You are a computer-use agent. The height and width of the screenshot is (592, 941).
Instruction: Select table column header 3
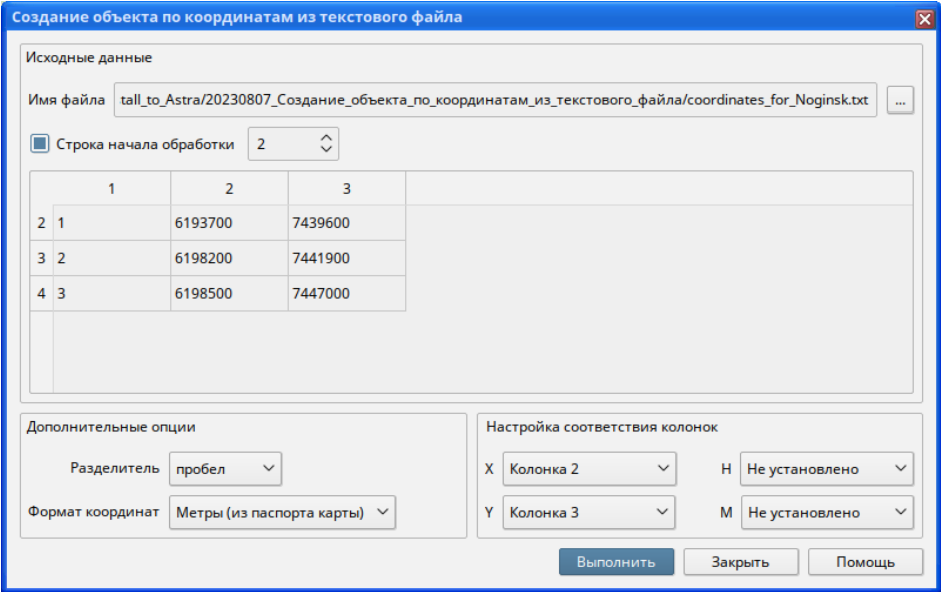pos(347,188)
